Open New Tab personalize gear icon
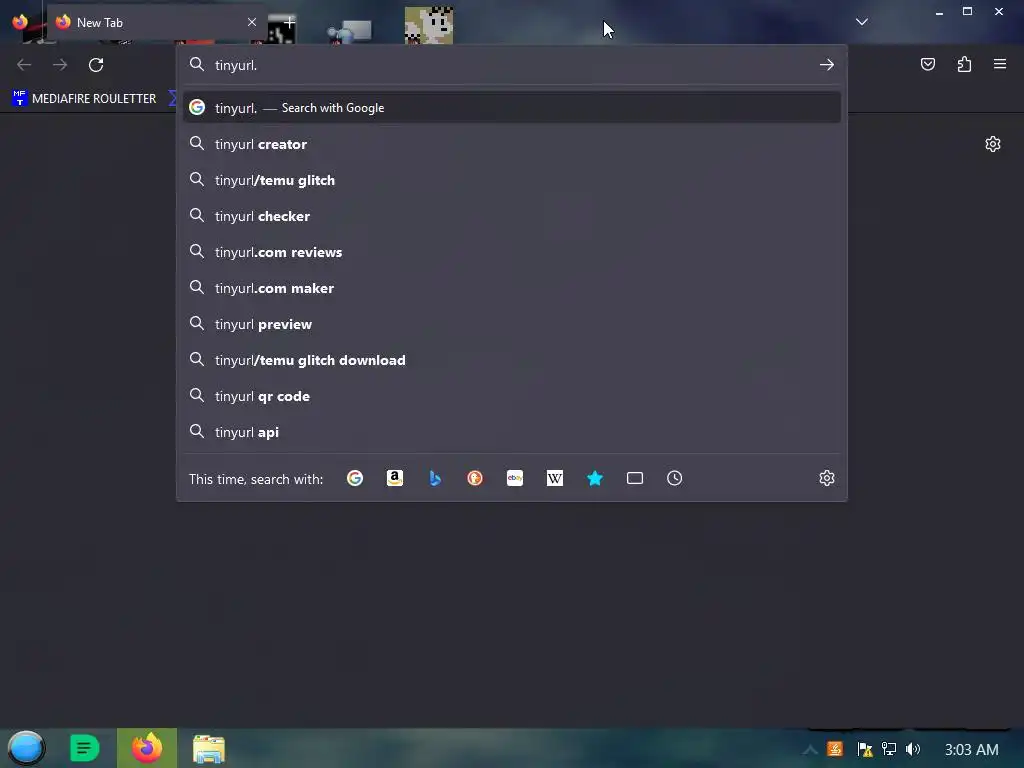This screenshot has height=768, width=1024. 993,144
